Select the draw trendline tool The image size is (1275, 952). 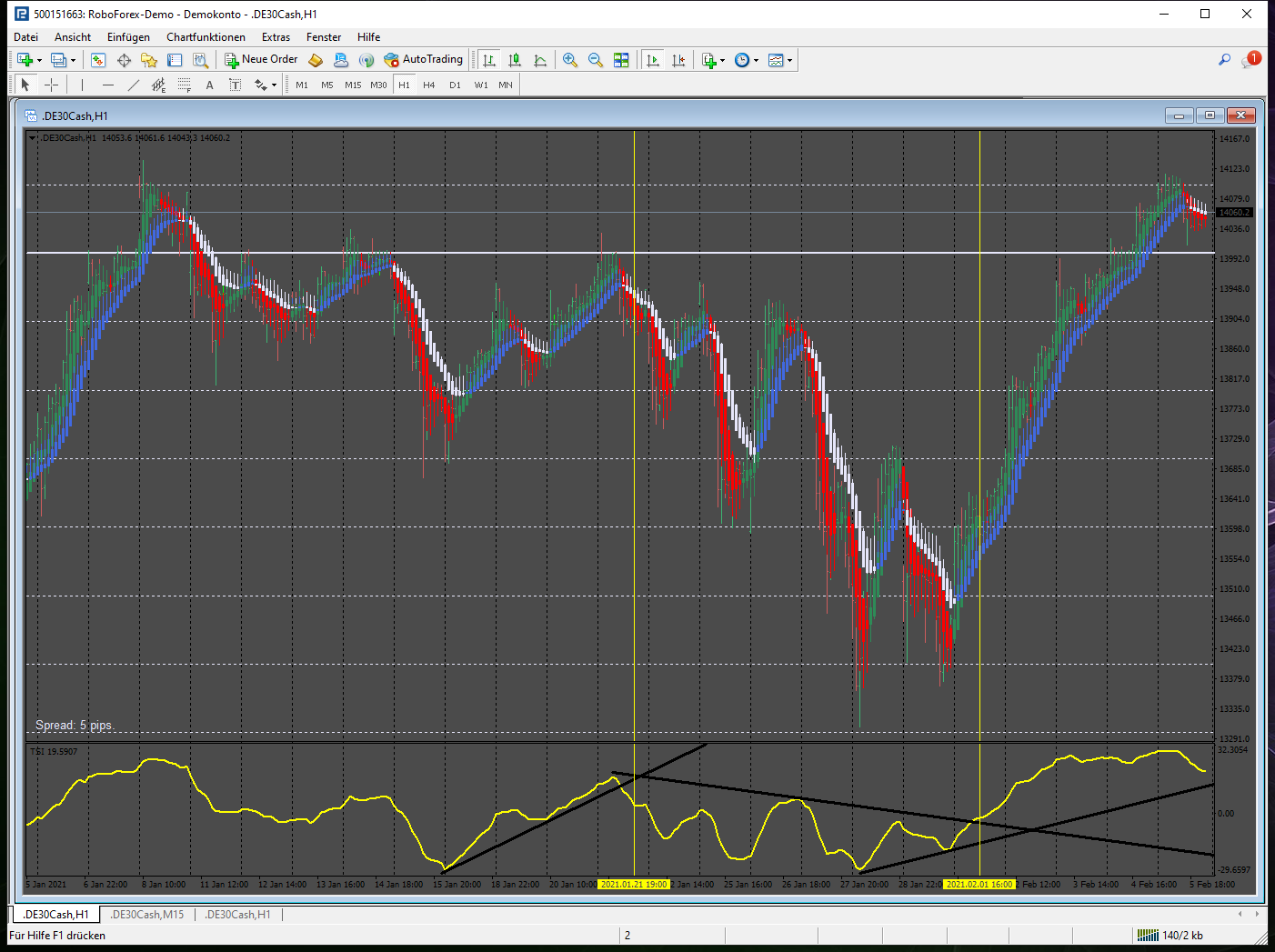[134, 85]
